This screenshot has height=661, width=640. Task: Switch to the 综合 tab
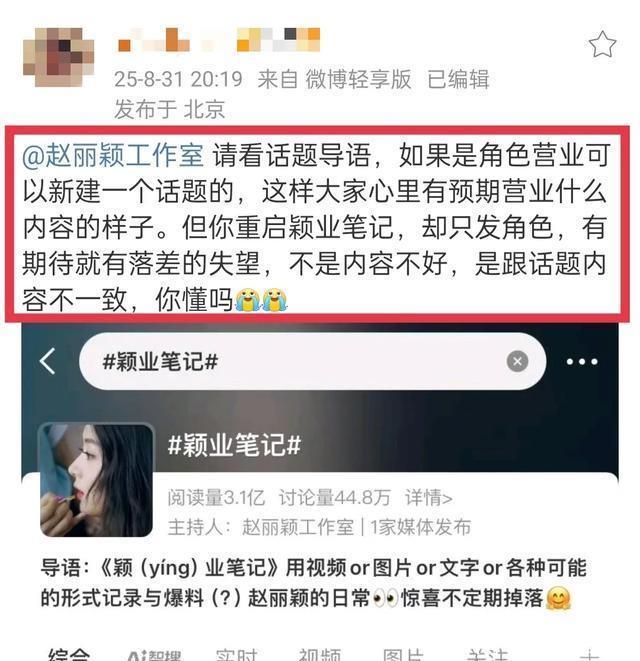coord(69,655)
